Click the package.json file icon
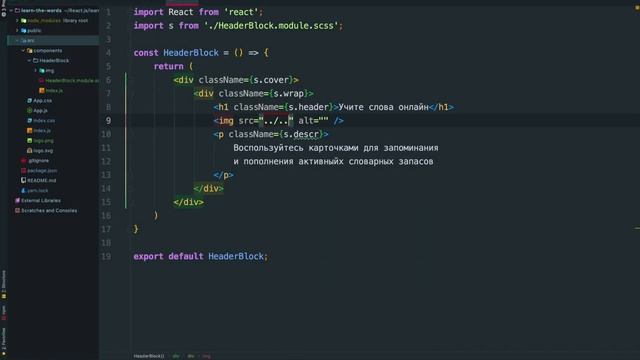 click(x=24, y=171)
